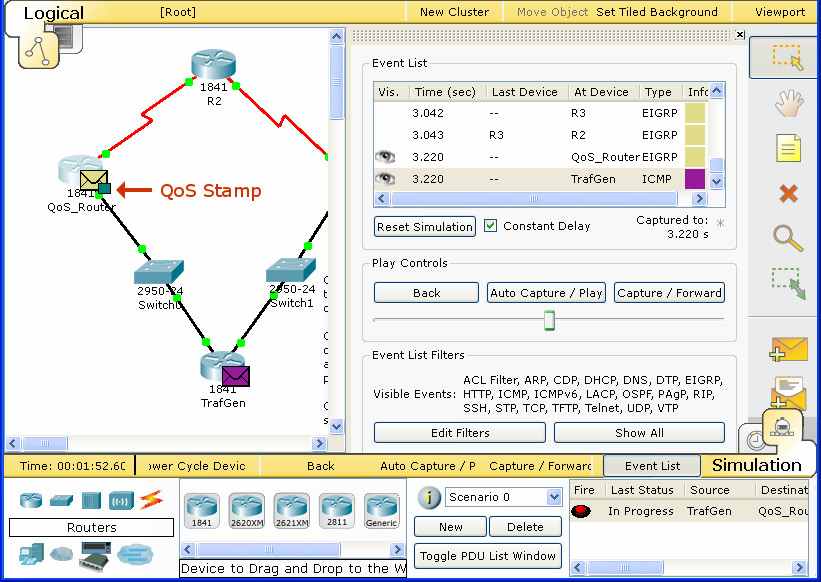Image resolution: width=821 pixels, height=582 pixels.
Task: Choose the 2811 router model
Action: 337,510
